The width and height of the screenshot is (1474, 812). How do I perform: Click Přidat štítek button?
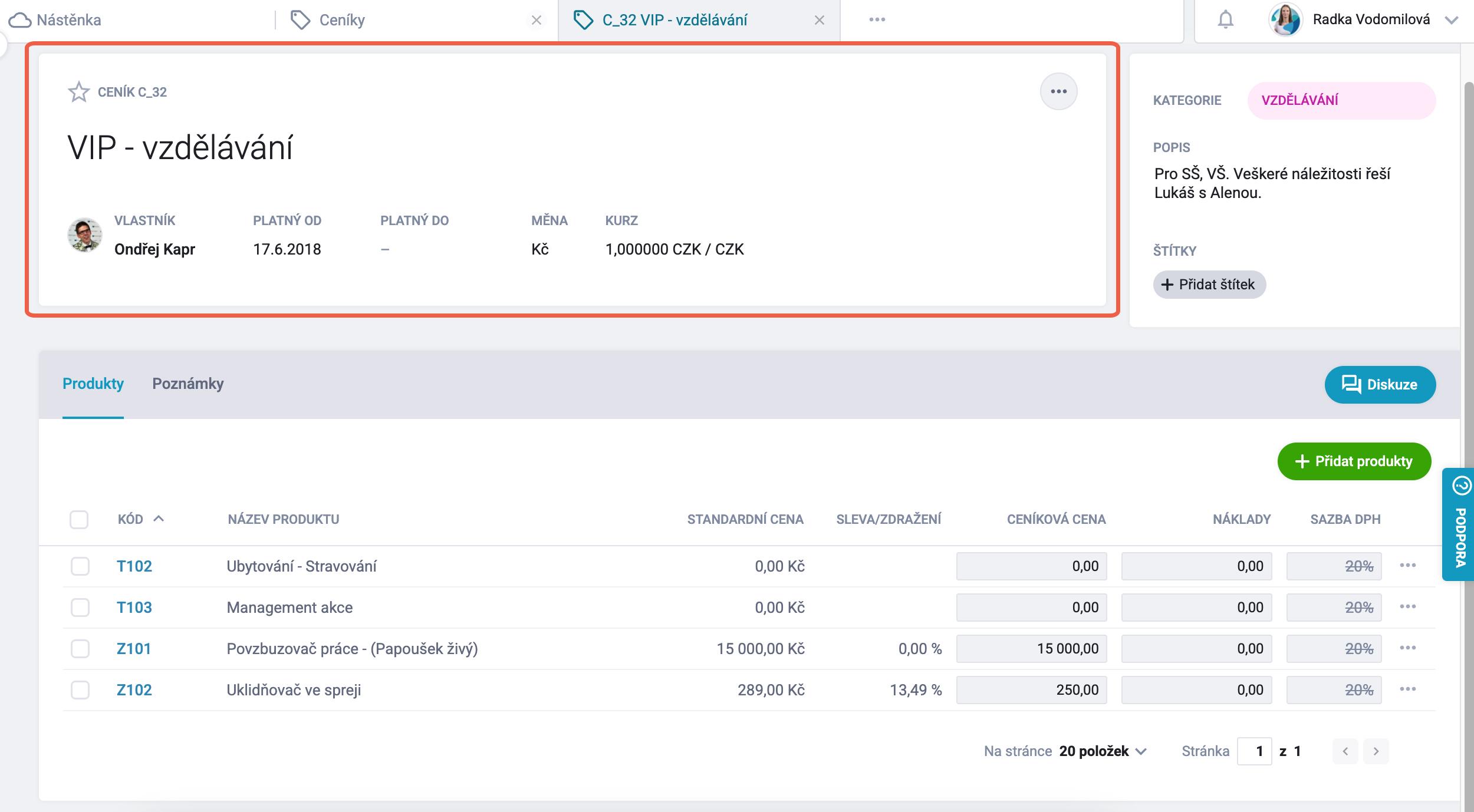[x=1209, y=285]
